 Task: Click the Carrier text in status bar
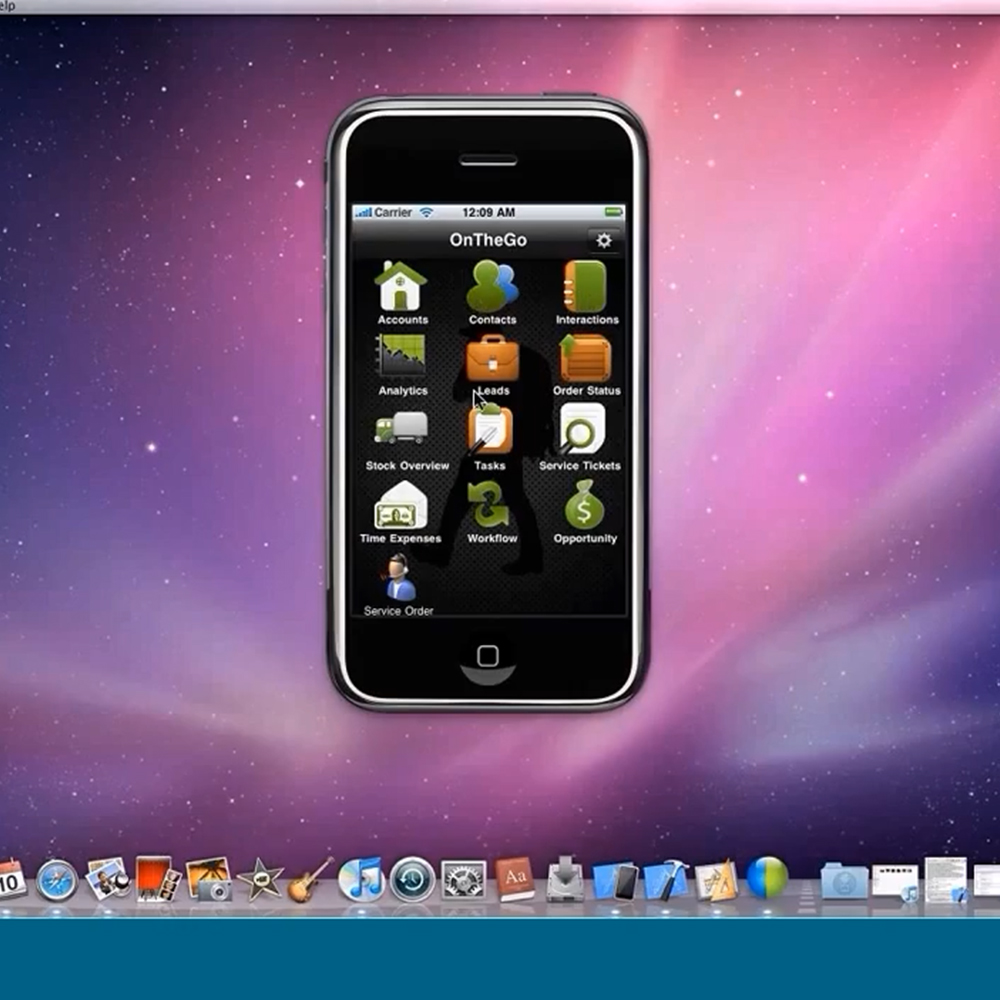click(x=392, y=212)
